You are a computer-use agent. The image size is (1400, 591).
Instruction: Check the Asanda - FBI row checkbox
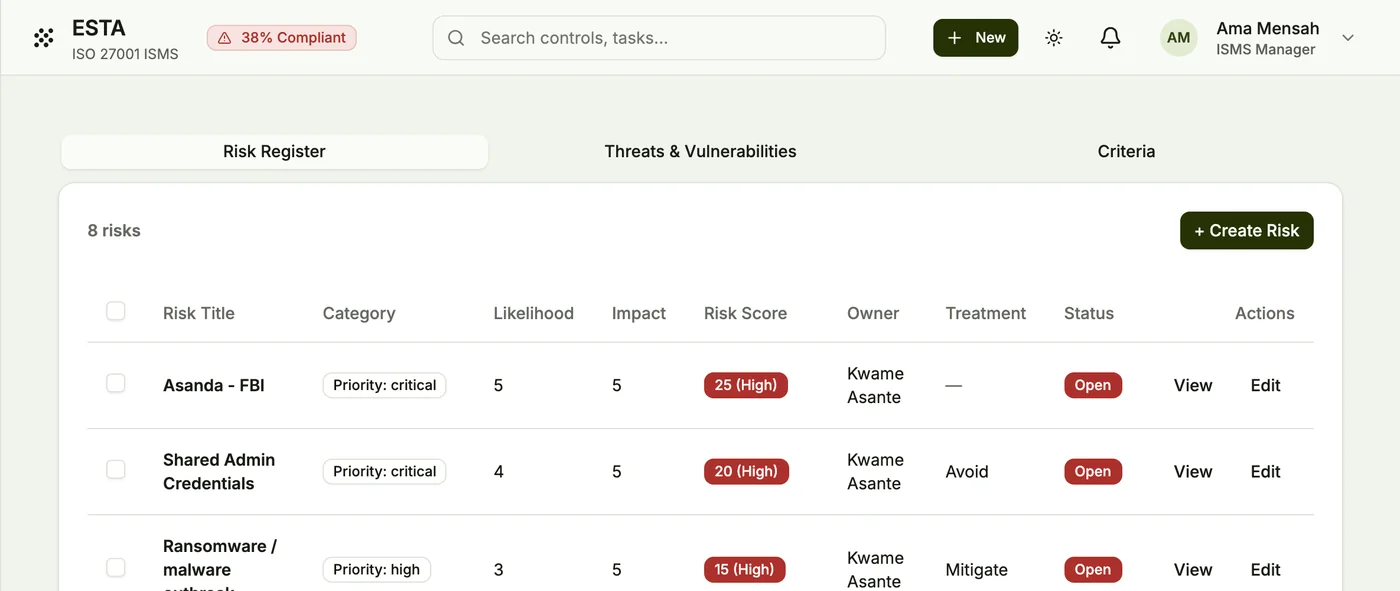click(116, 383)
